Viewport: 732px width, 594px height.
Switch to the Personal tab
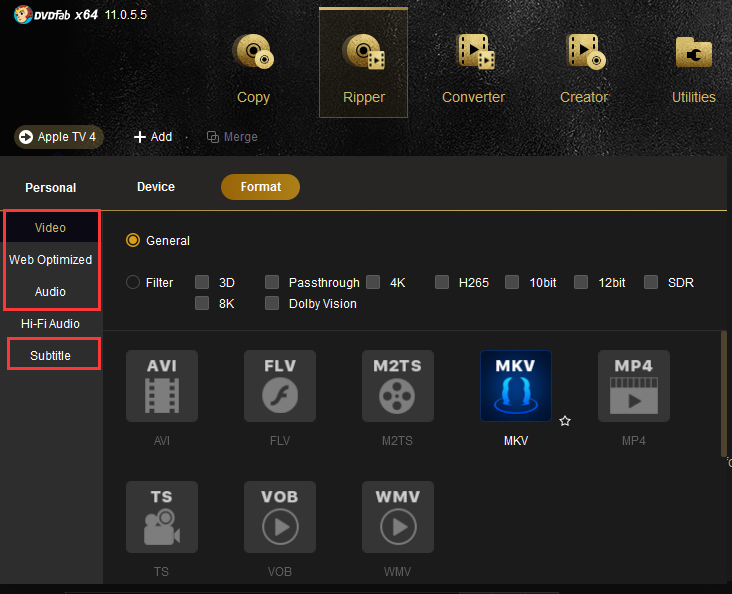click(x=50, y=188)
